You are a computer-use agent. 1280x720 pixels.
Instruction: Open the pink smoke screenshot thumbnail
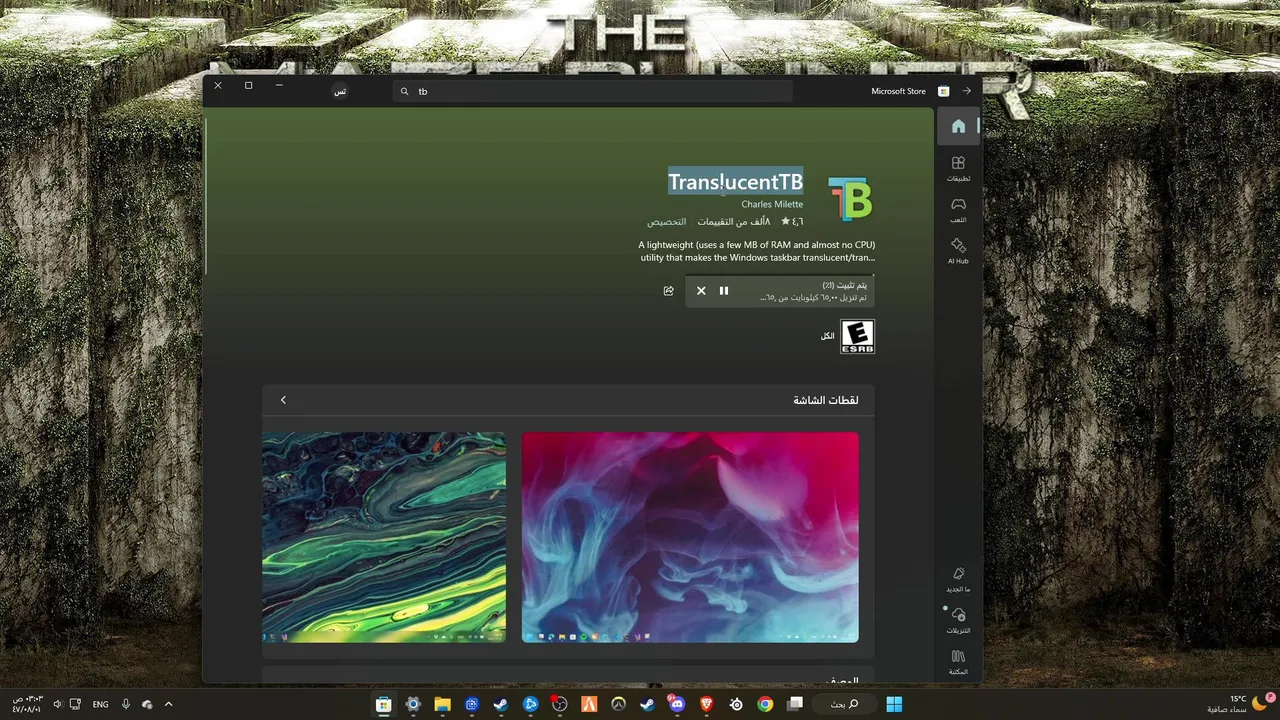click(x=690, y=537)
